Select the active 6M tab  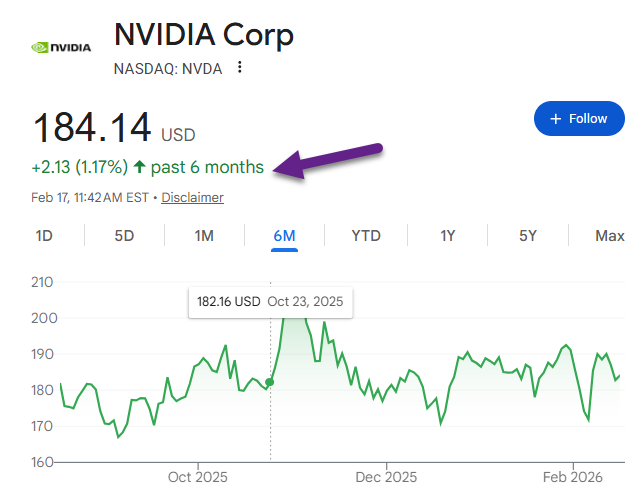click(x=284, y=236)
